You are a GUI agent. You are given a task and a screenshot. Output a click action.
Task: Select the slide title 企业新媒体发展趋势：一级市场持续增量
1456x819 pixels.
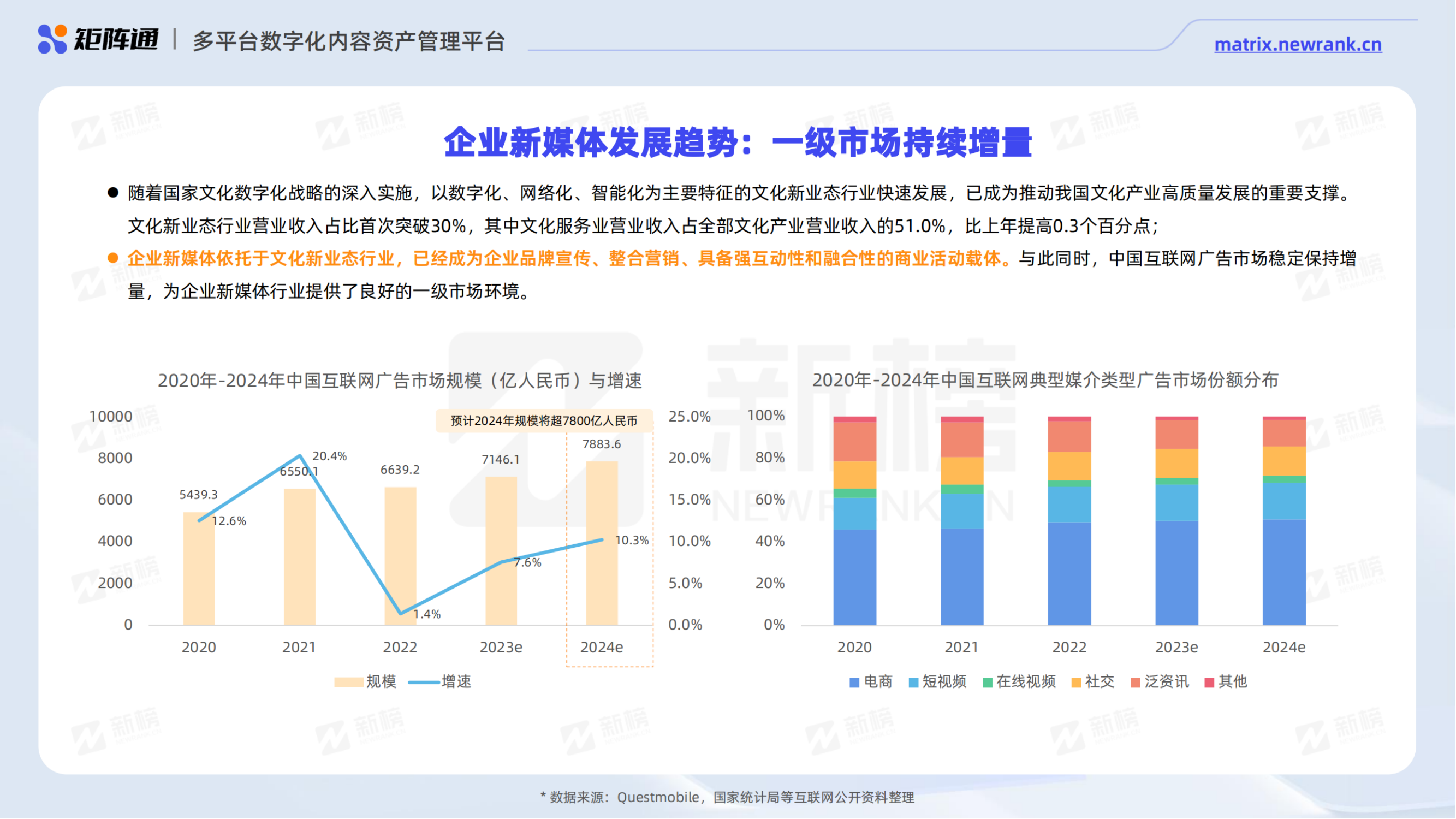(x=738, y=142)
